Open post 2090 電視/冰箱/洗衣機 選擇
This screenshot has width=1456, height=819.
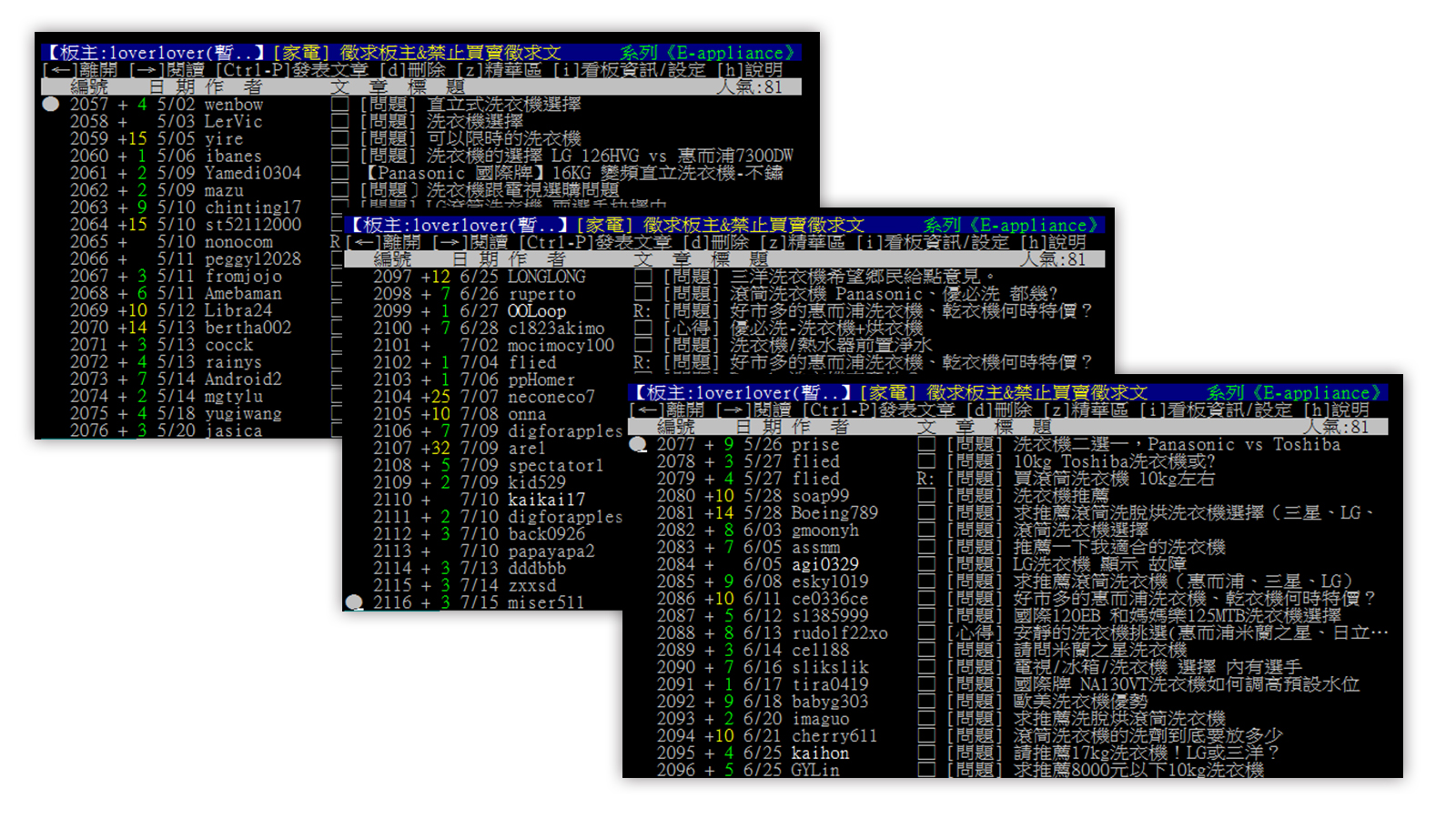[1158, 667]
